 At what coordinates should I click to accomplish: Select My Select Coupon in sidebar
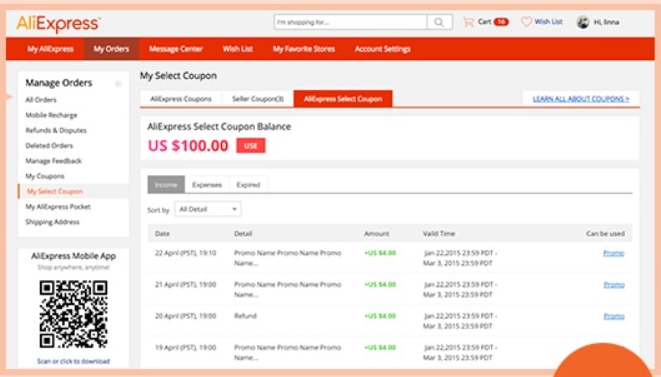click(55, 191)
